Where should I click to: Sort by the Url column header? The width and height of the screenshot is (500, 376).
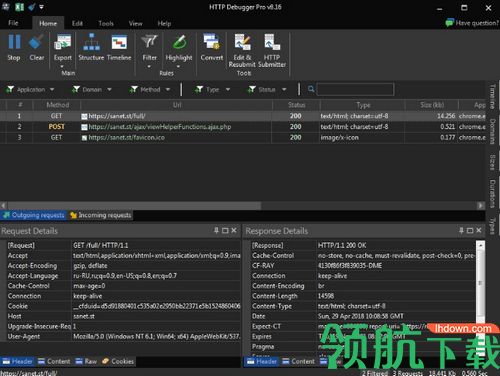(x=177, y=105)
